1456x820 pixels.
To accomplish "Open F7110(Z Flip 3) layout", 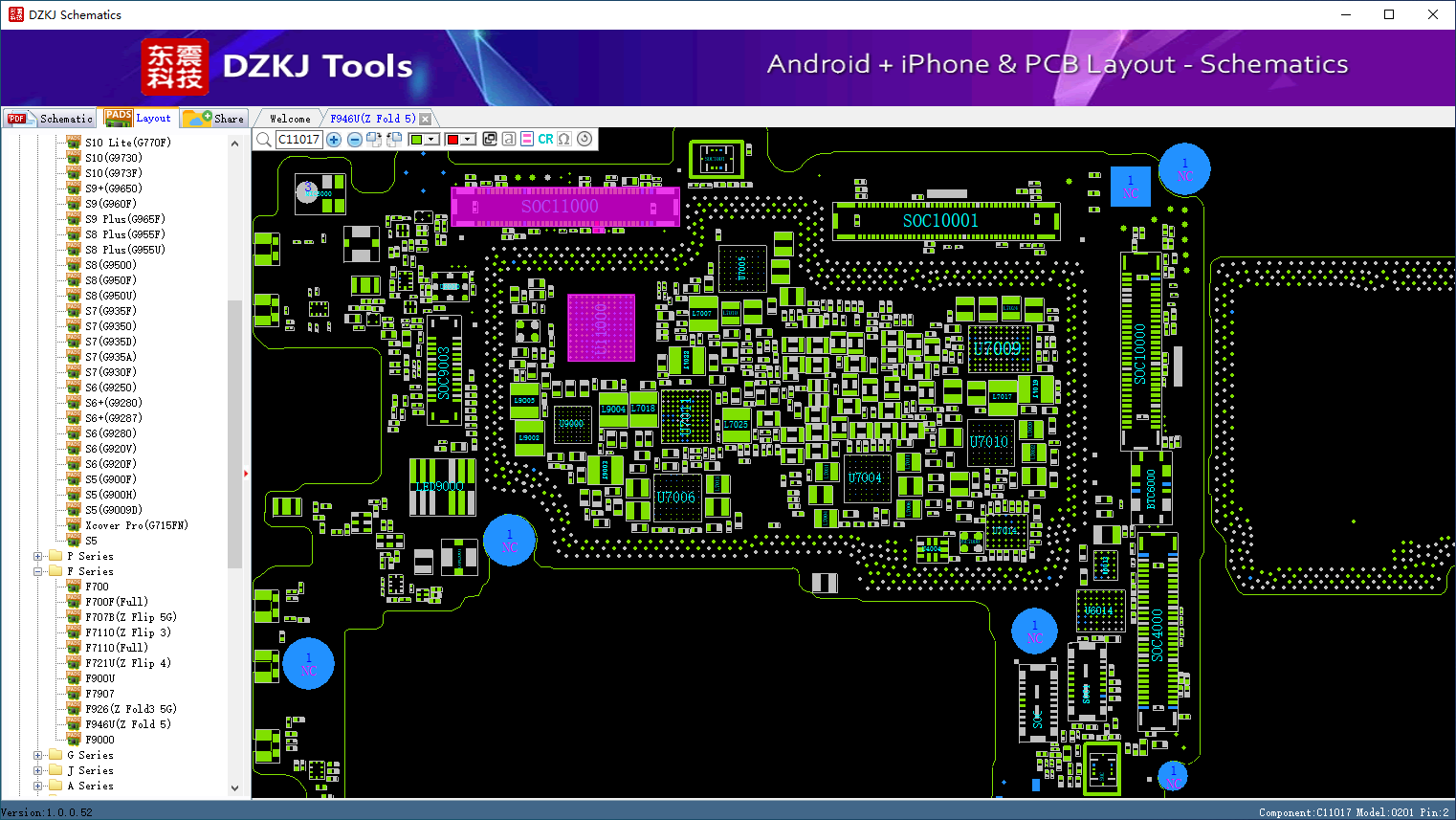I will [127, 632].
